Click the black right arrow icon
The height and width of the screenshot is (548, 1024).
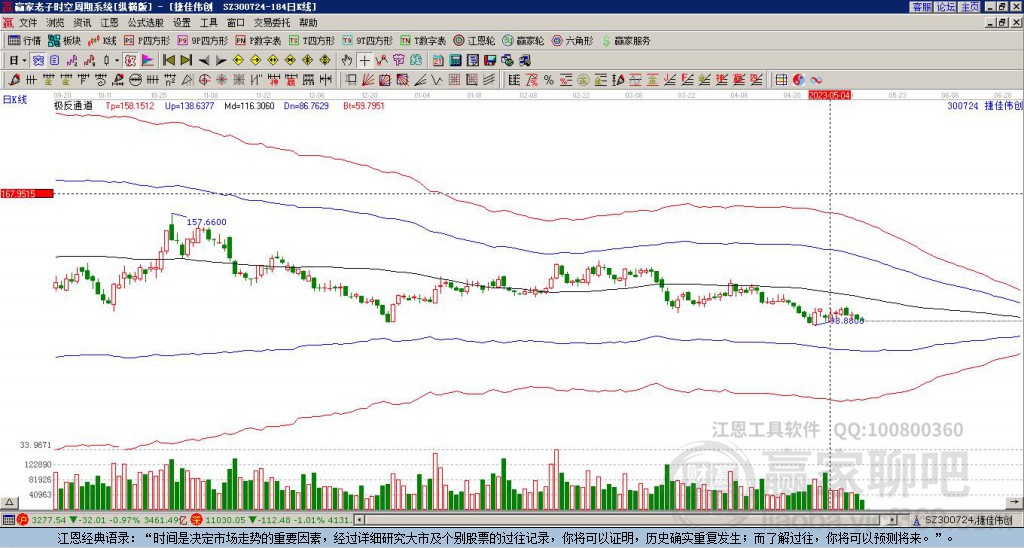pos(221,60)
